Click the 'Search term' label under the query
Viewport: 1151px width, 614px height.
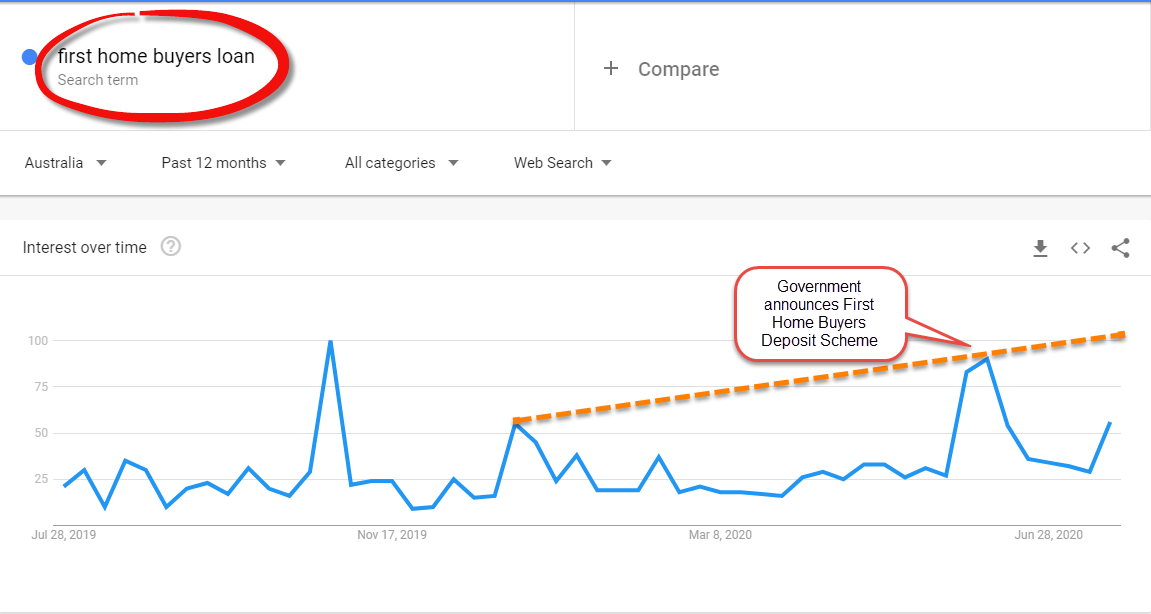tap(98, 80)
